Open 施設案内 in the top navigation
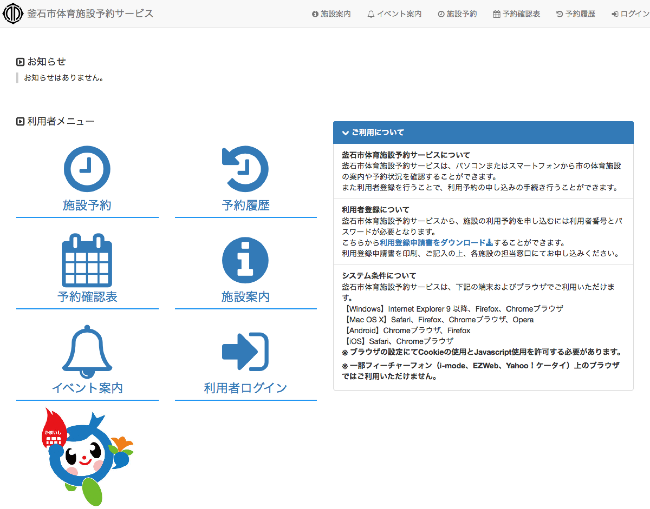The width and height of the screenshot is (650, 509). click(x=331, y=14)
